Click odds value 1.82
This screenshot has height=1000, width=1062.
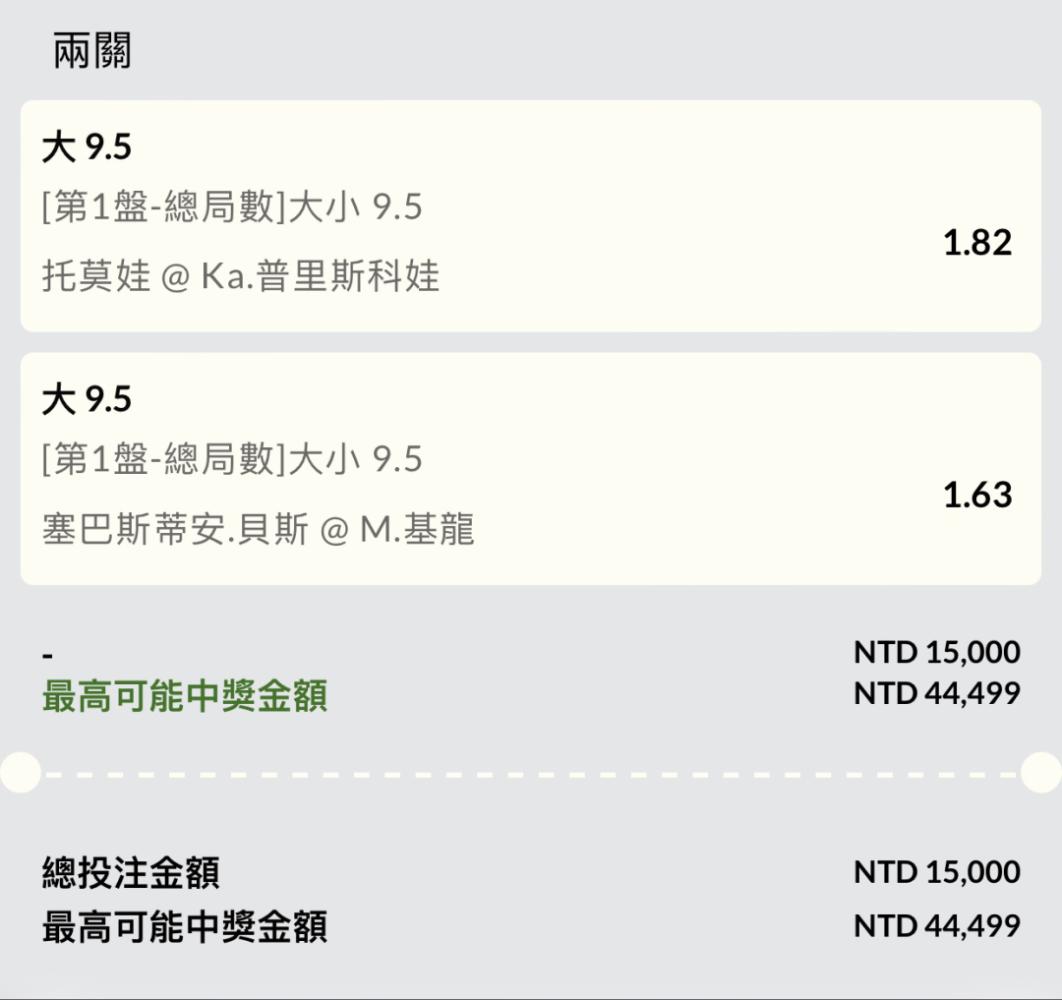click(x=977, y=243)
